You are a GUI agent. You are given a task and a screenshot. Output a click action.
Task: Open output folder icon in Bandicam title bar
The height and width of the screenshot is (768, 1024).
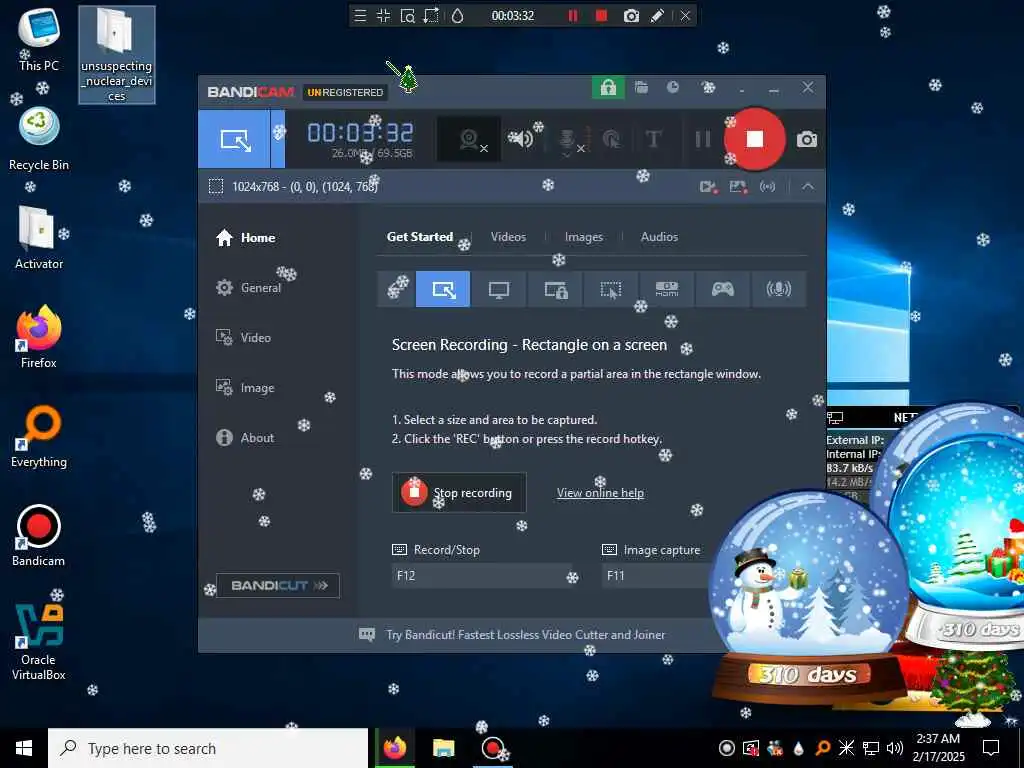click(x=641, y=88)
